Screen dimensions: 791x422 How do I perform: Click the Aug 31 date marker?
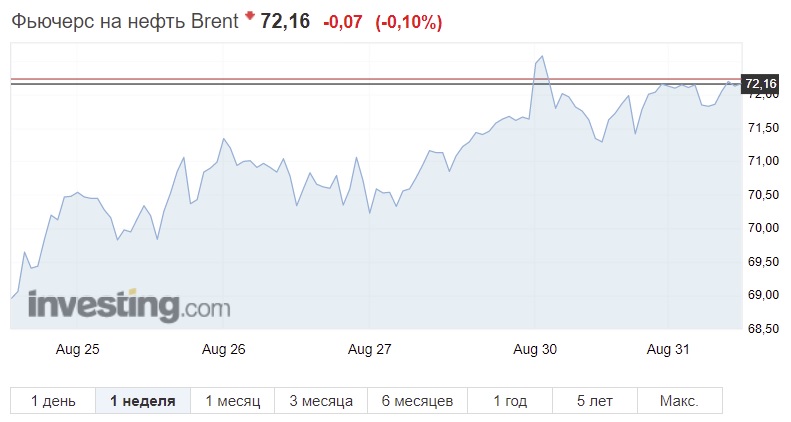click(x=668, y=349)
